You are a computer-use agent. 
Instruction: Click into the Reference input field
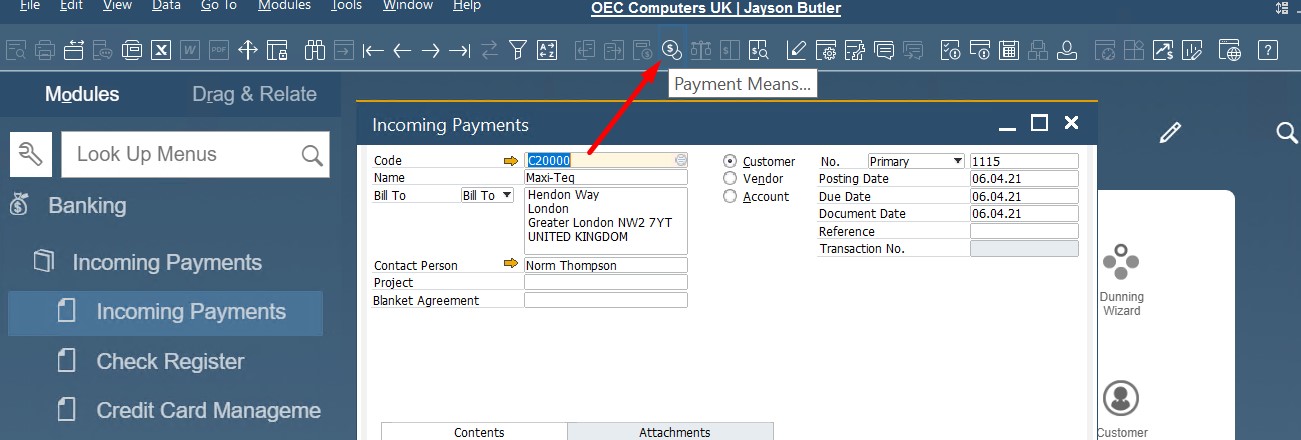[x=1024, y=231]
